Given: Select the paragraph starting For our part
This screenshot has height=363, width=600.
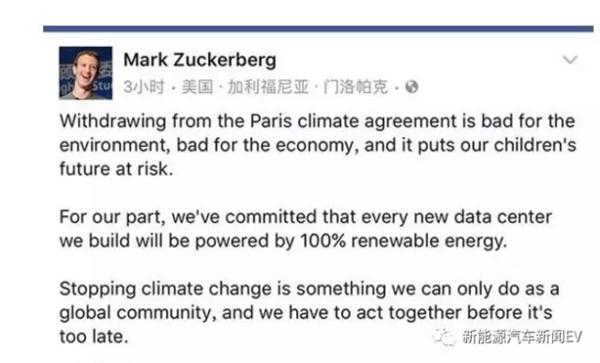Looking at the screenshot, I should [x=305, y=229].
